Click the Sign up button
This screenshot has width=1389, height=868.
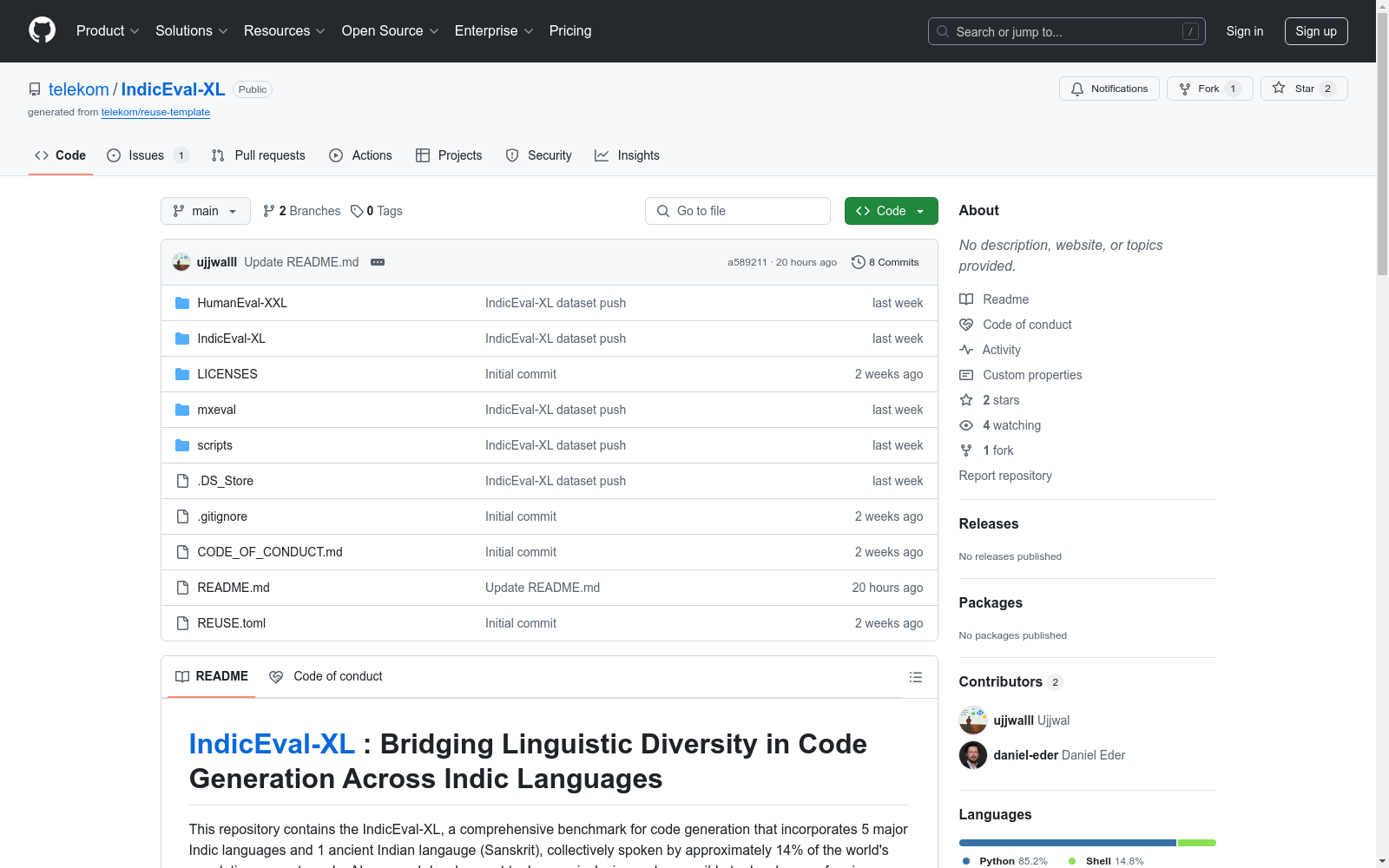pyautogui.click(x=1316, y=31)
